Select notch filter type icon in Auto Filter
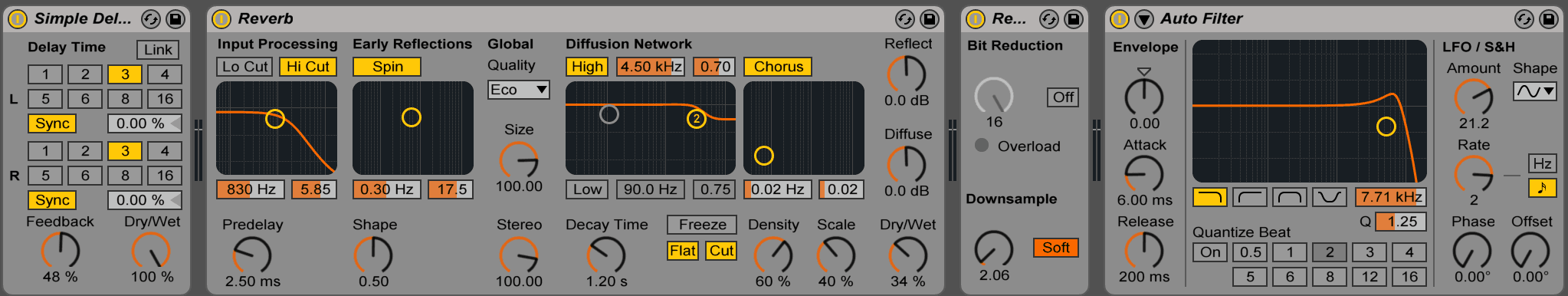The width and height of the screenshot is (1568, 296). pyautogui.click(x=1330, y=197)
